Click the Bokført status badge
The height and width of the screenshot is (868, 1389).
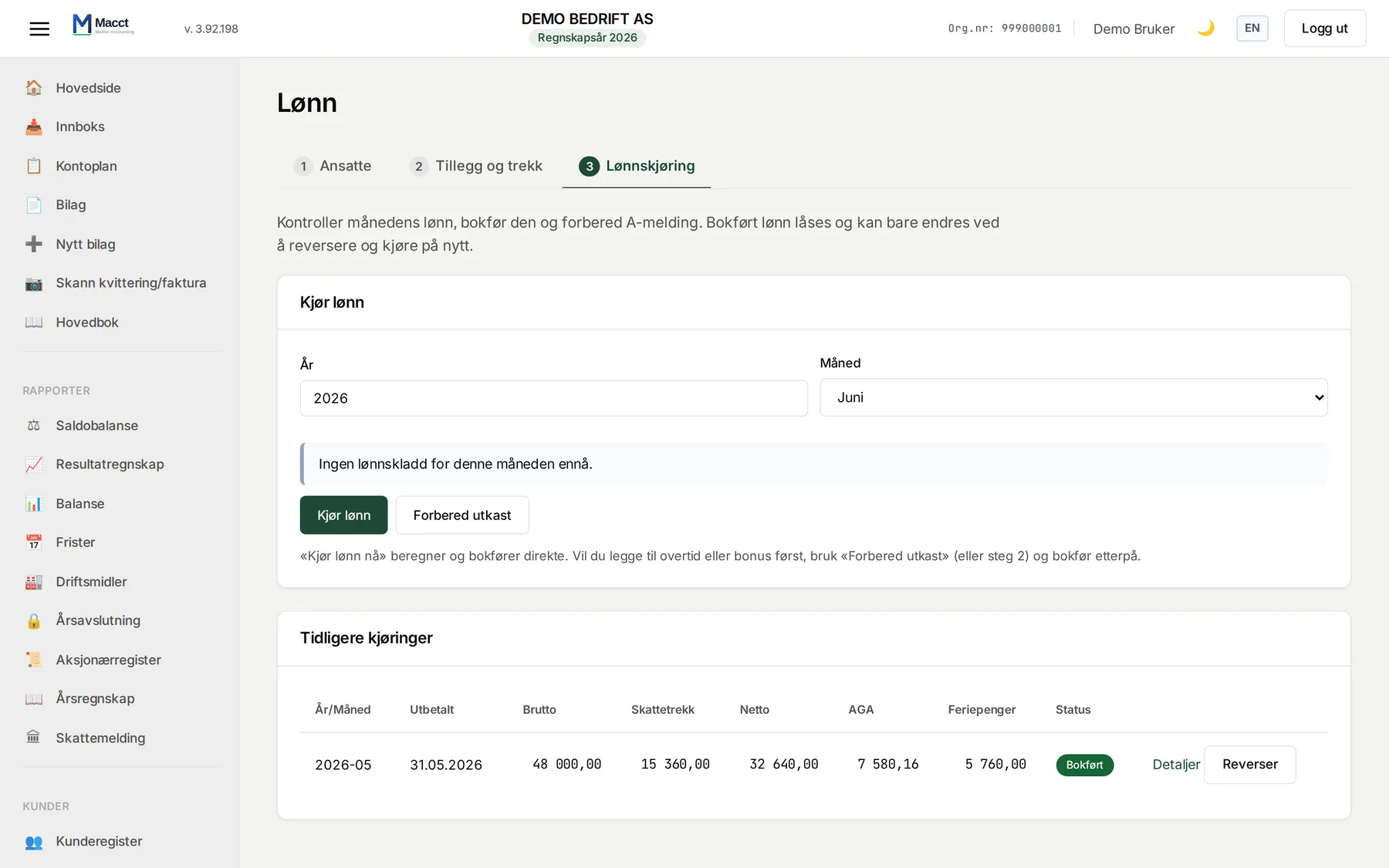(1084, 765)
